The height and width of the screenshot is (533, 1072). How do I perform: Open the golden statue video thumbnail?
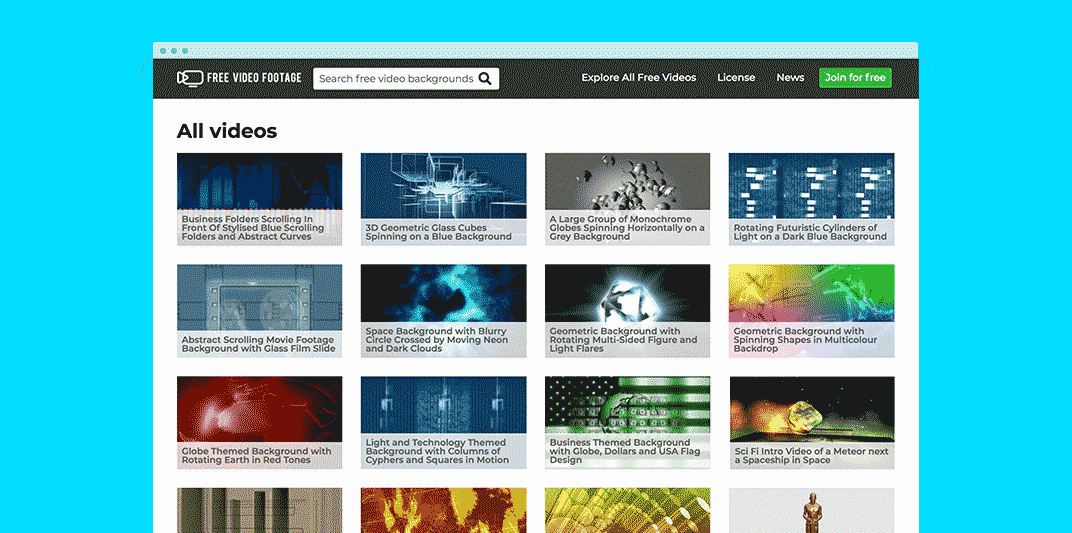pyautogui.click(x=812, y=510)
